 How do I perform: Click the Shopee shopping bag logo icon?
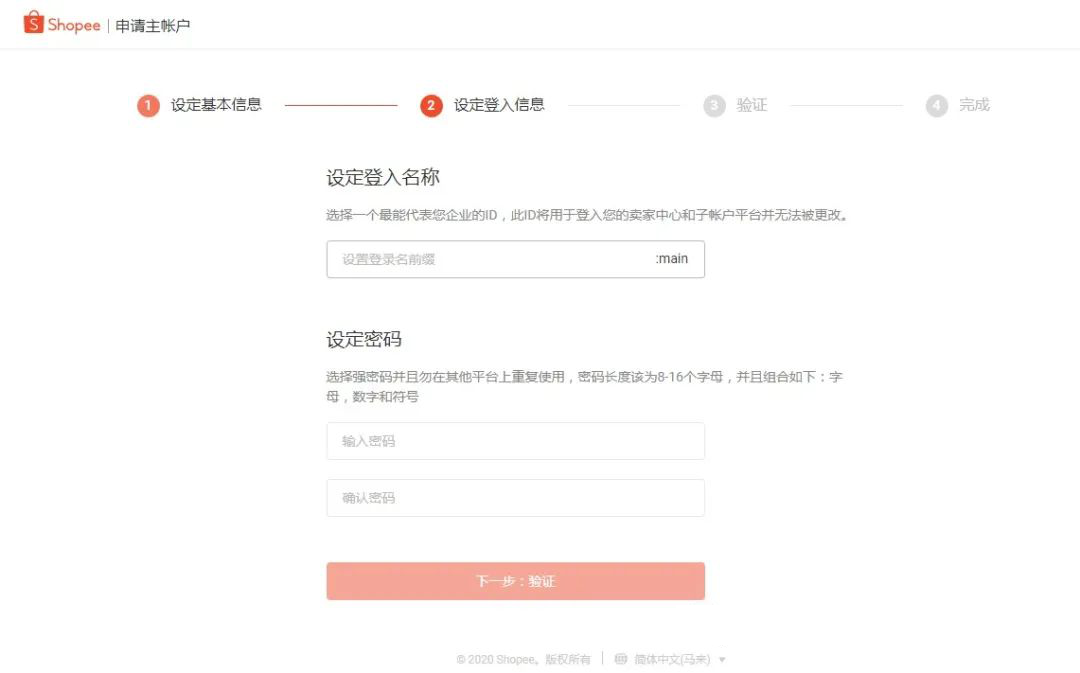coord(34,22)
